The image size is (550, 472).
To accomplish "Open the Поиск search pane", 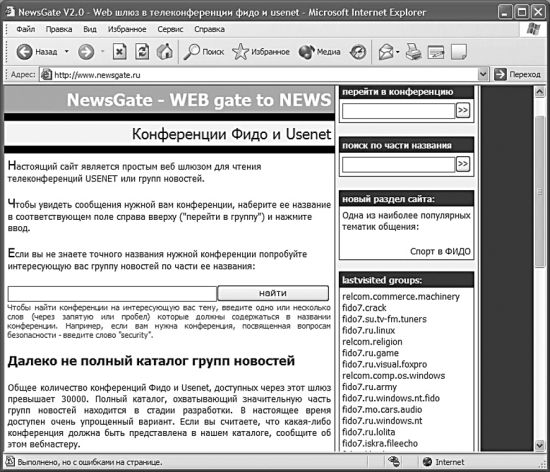I will (204, 52).
